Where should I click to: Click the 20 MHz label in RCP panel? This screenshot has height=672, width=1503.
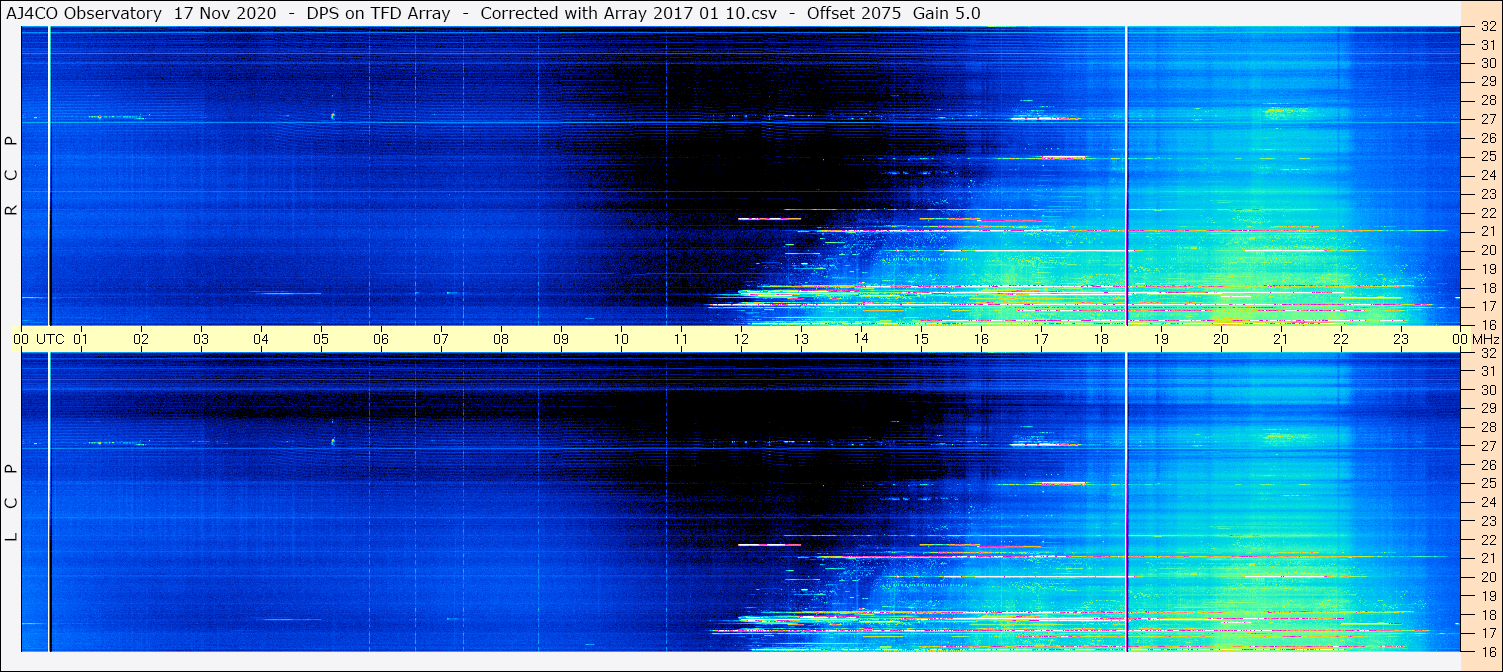1487,250
